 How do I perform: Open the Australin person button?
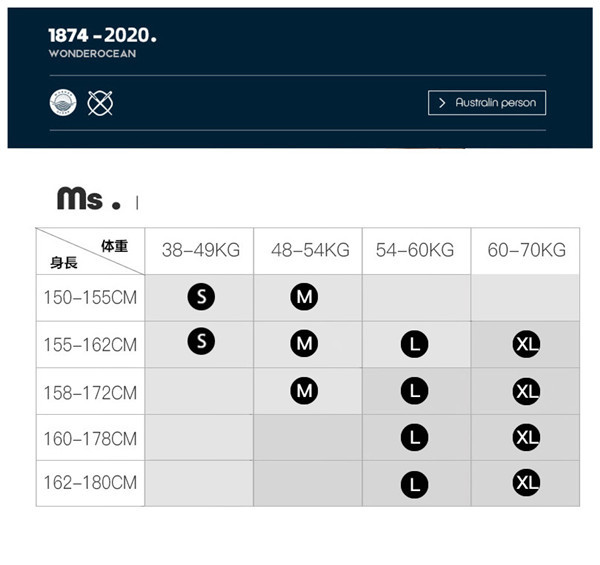coord(487,103)
